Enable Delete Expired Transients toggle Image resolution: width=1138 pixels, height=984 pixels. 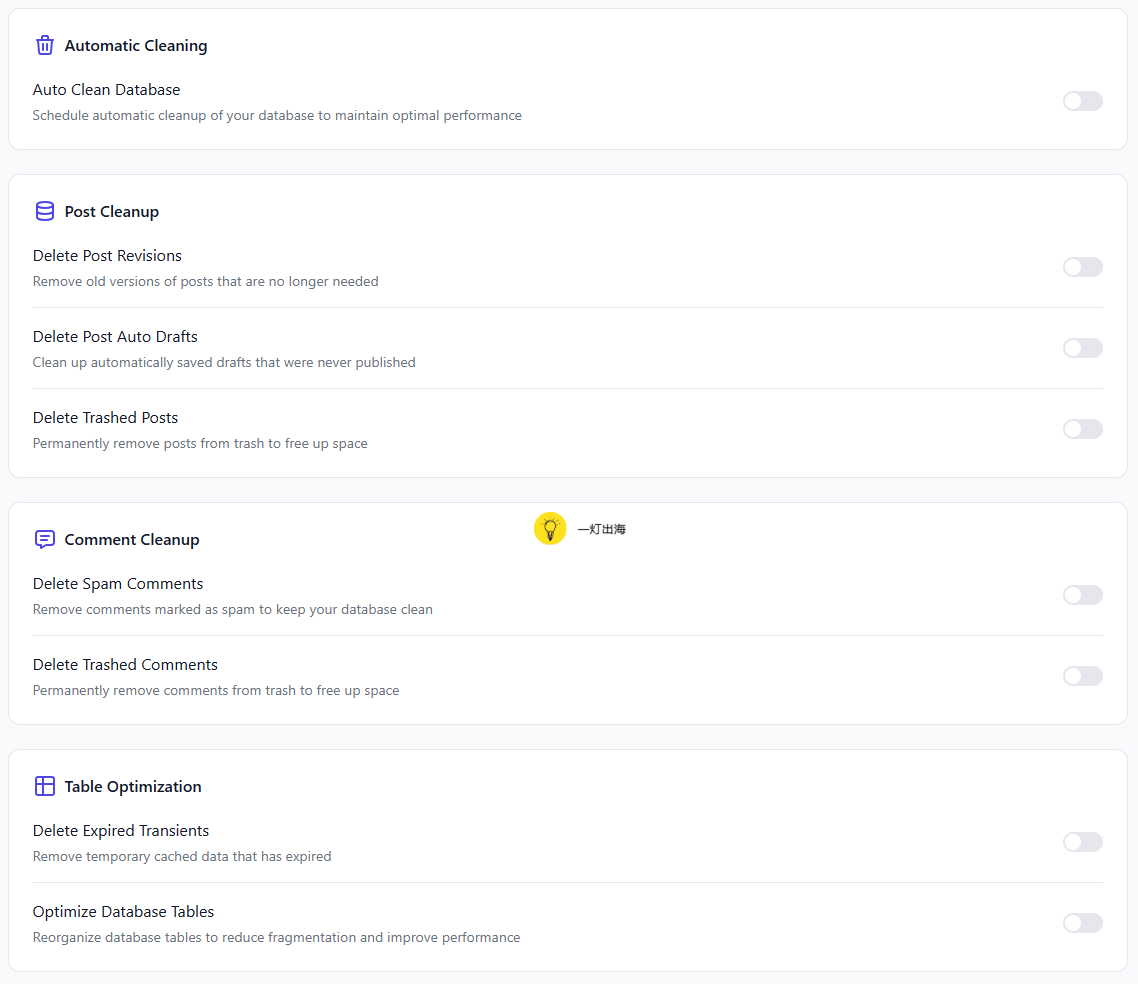pyautogui.click(x=1083, y=842)
